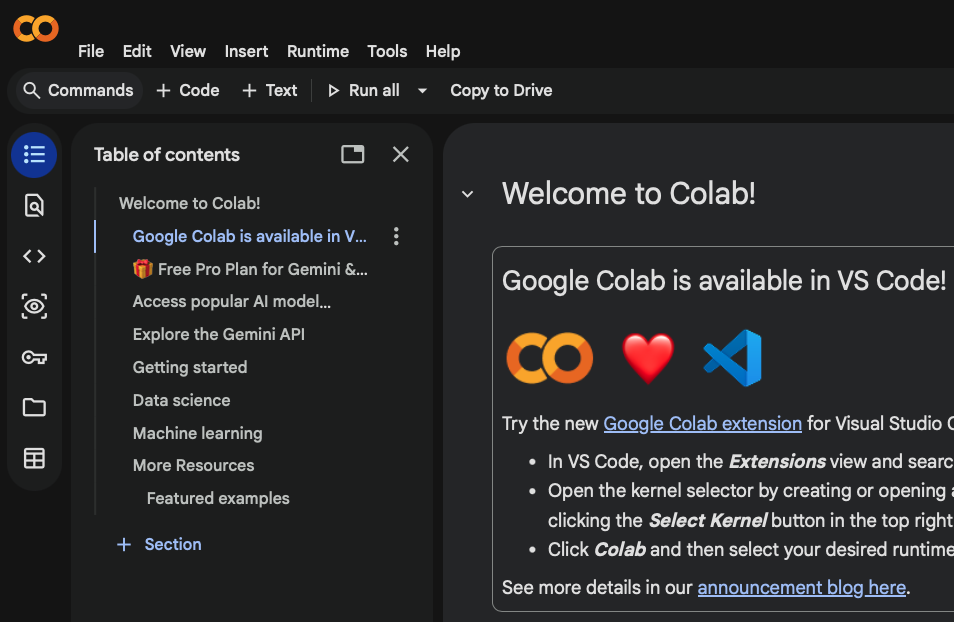This screenshot has height=622, width=954.
Task: Open the announcement blog here link
Action: click(802, 588)
